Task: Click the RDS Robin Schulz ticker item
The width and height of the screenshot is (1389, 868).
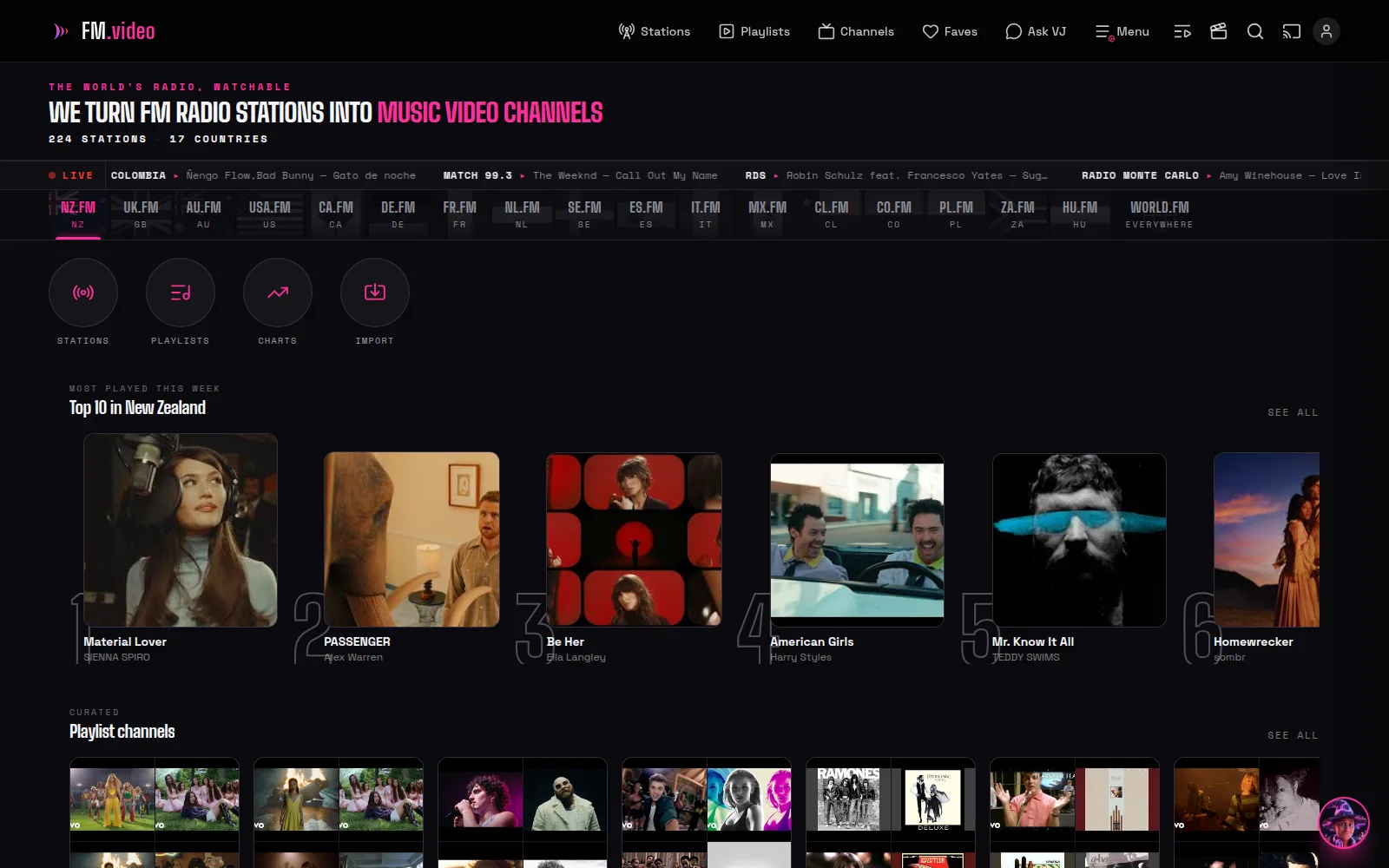Action: click(896, 175)
